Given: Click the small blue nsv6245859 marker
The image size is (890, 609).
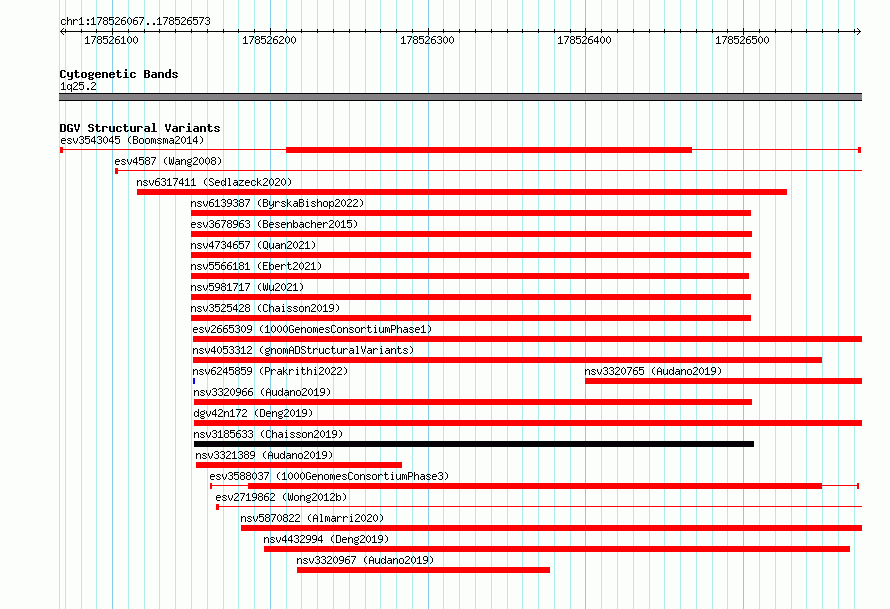Looking at the screenshot, I should [x=194, y=381].
